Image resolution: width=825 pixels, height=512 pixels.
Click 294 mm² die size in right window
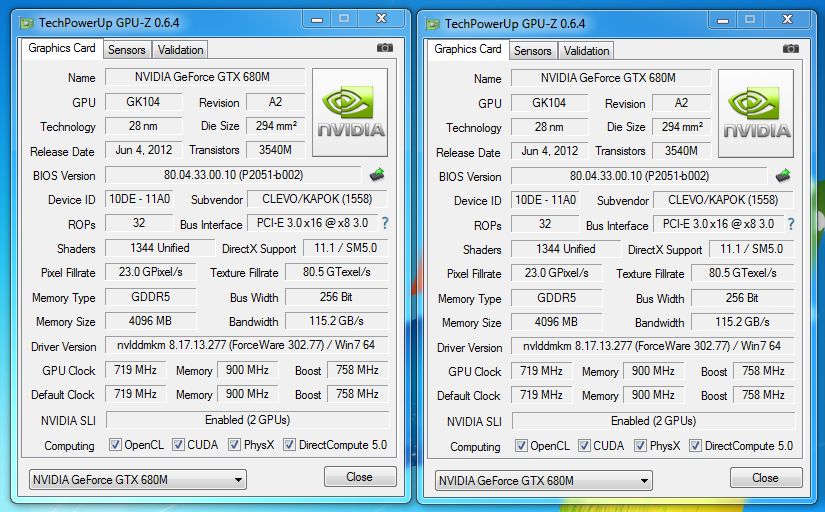tap(681, 127)
